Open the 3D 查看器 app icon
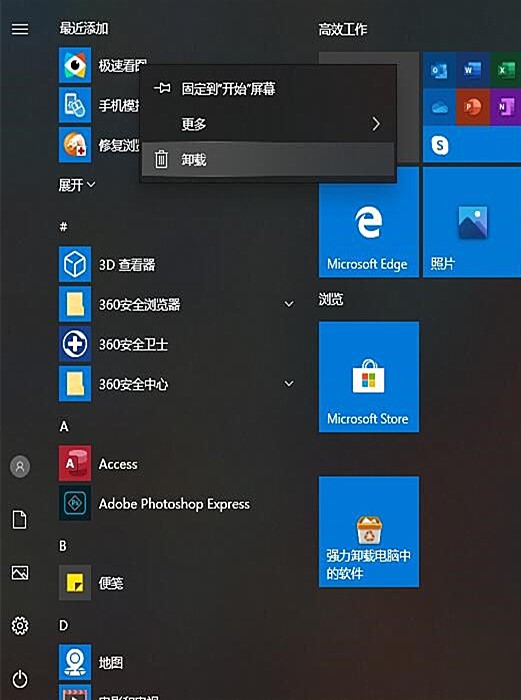 (x=75, y=264)
